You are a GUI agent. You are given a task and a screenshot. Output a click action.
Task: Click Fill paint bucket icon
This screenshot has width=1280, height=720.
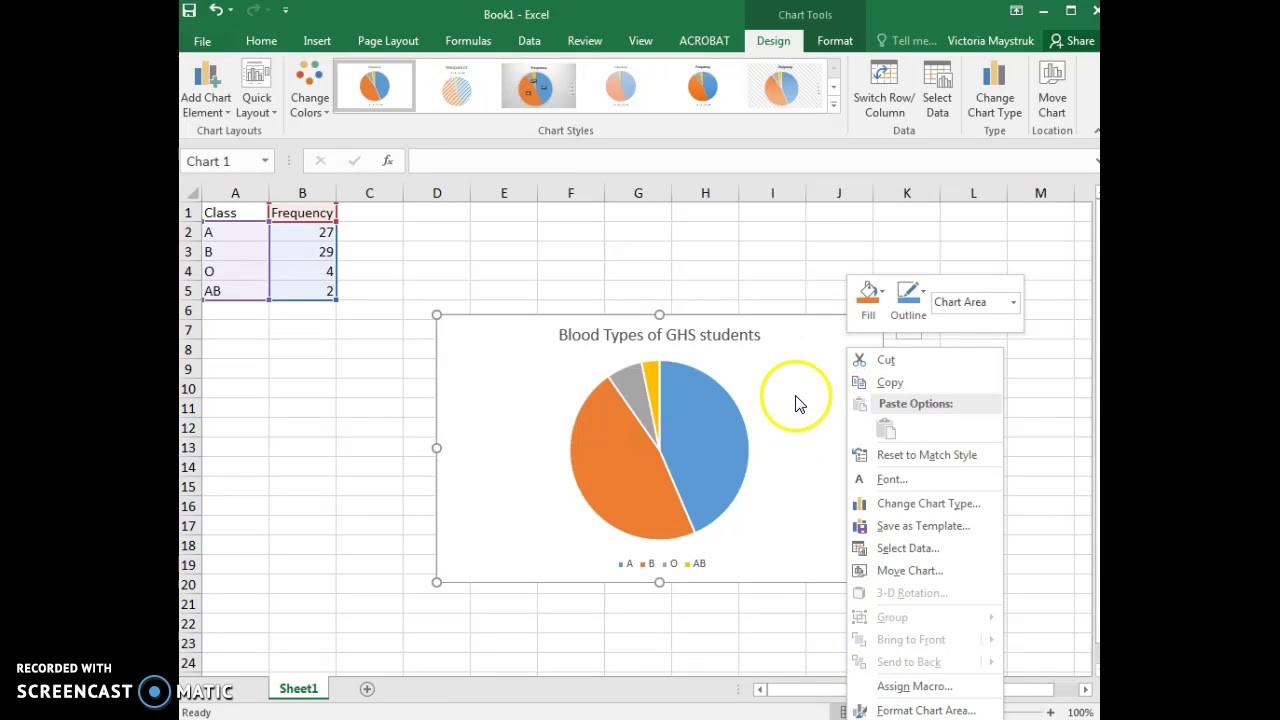(x=868, y=292)
